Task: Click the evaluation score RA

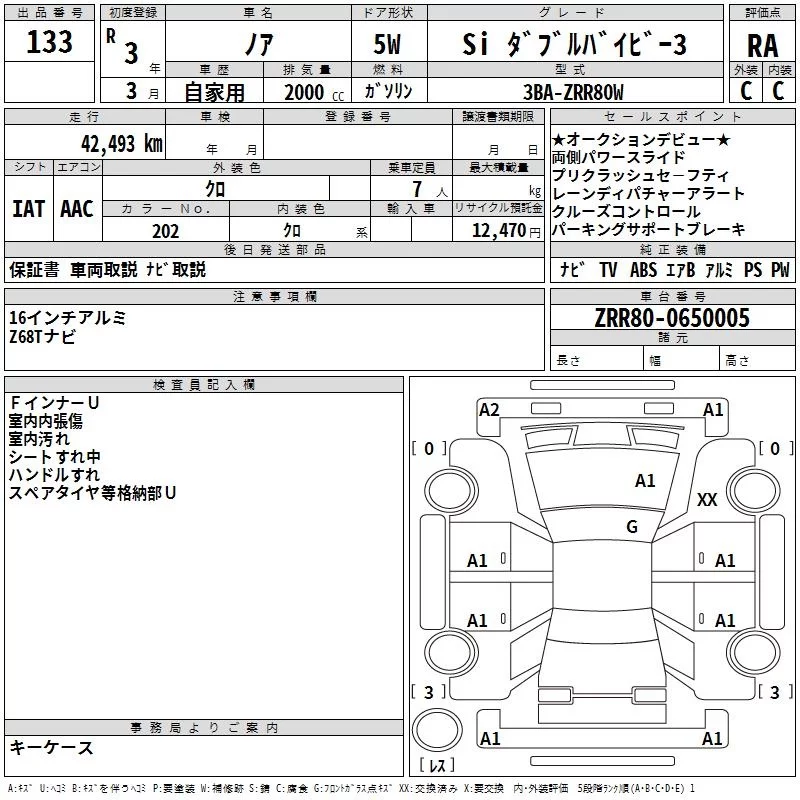Action: pyautogui.click(x=762, y=46)
